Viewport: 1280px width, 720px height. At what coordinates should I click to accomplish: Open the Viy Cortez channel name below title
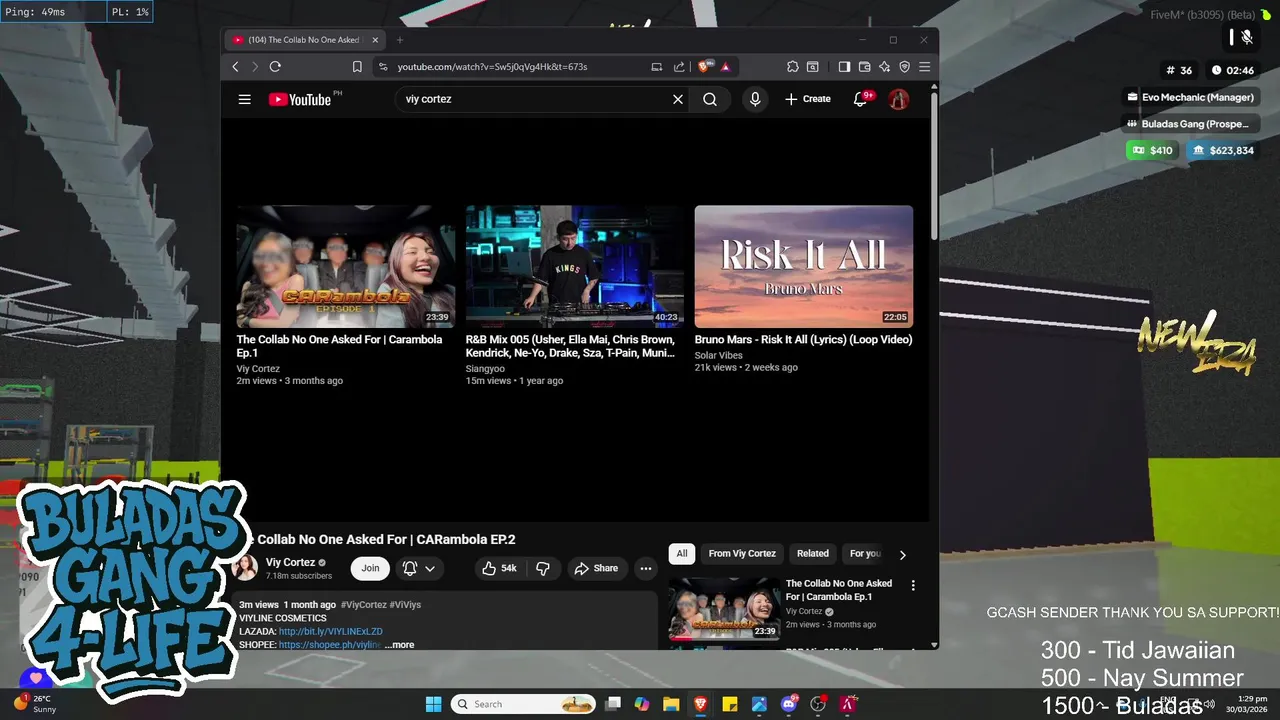[x=290, y=562]
